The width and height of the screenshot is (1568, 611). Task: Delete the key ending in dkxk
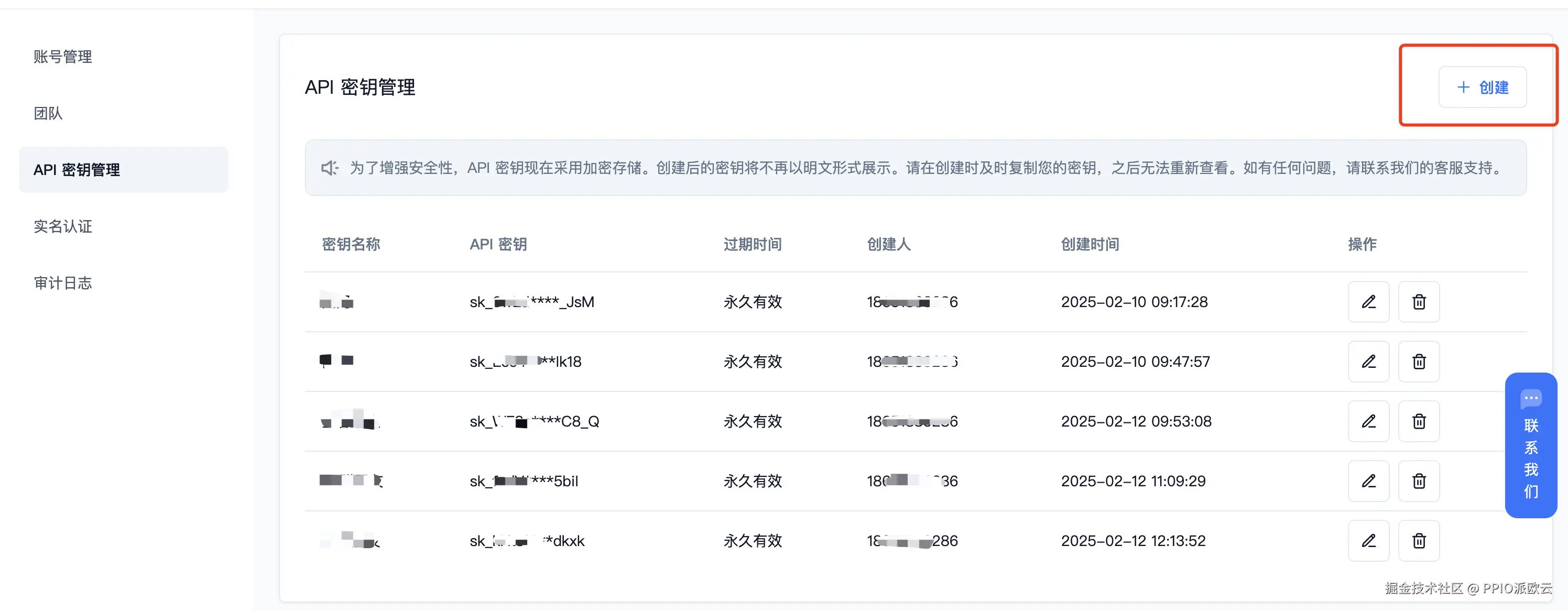coord(1418,540)
